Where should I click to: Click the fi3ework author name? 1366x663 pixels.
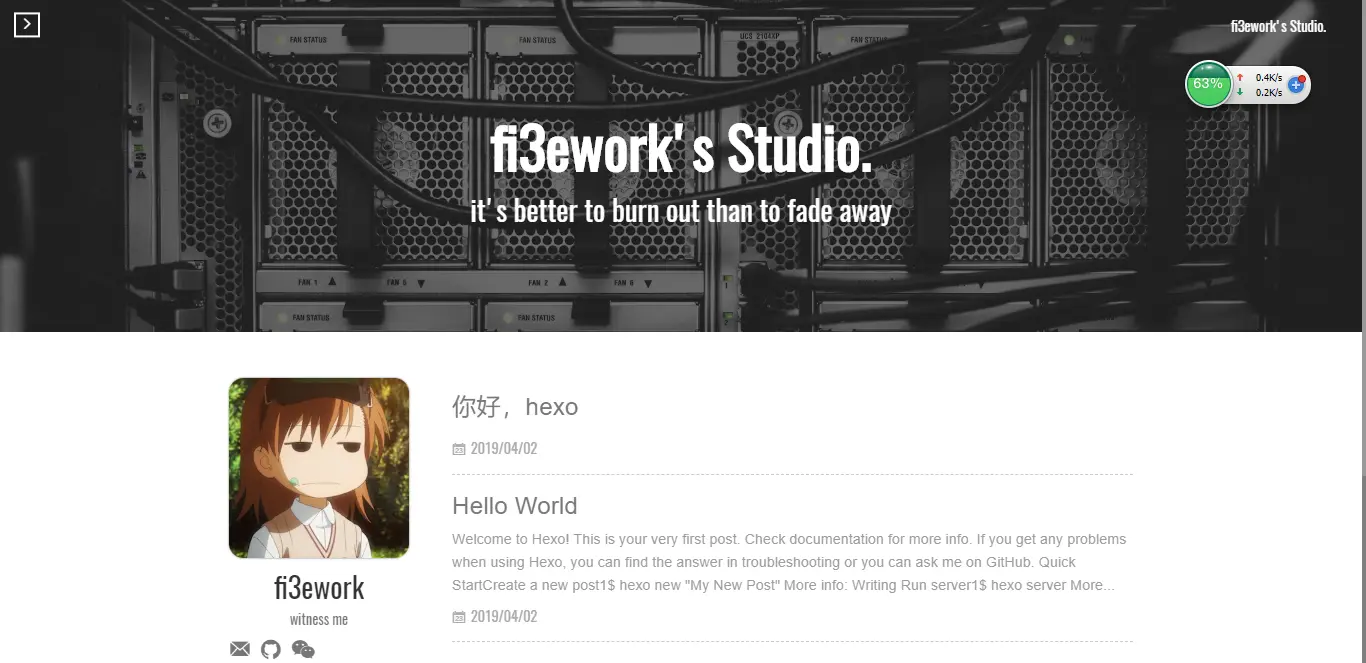coord(319,587)
